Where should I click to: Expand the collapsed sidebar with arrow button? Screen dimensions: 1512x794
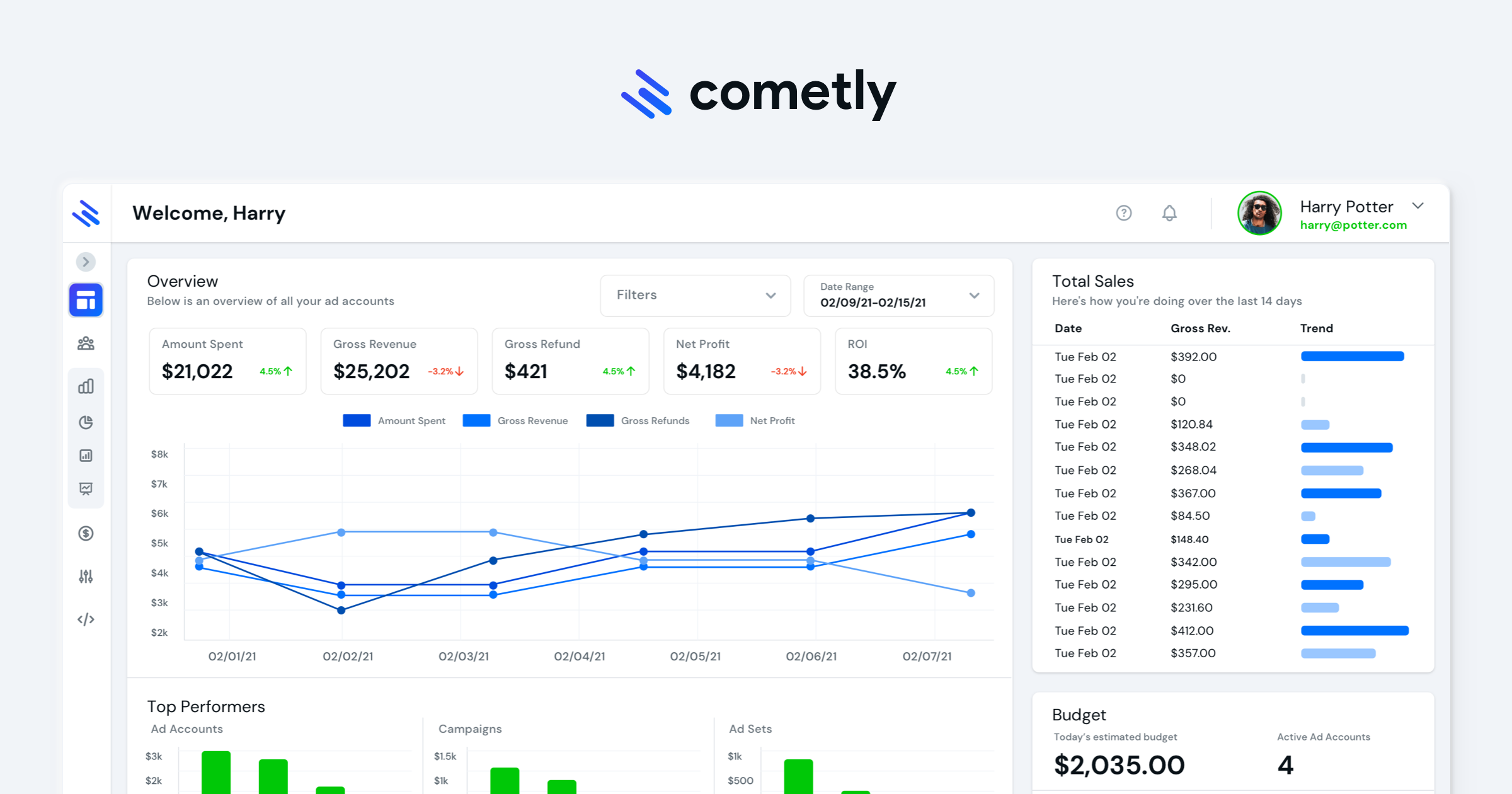86,262
